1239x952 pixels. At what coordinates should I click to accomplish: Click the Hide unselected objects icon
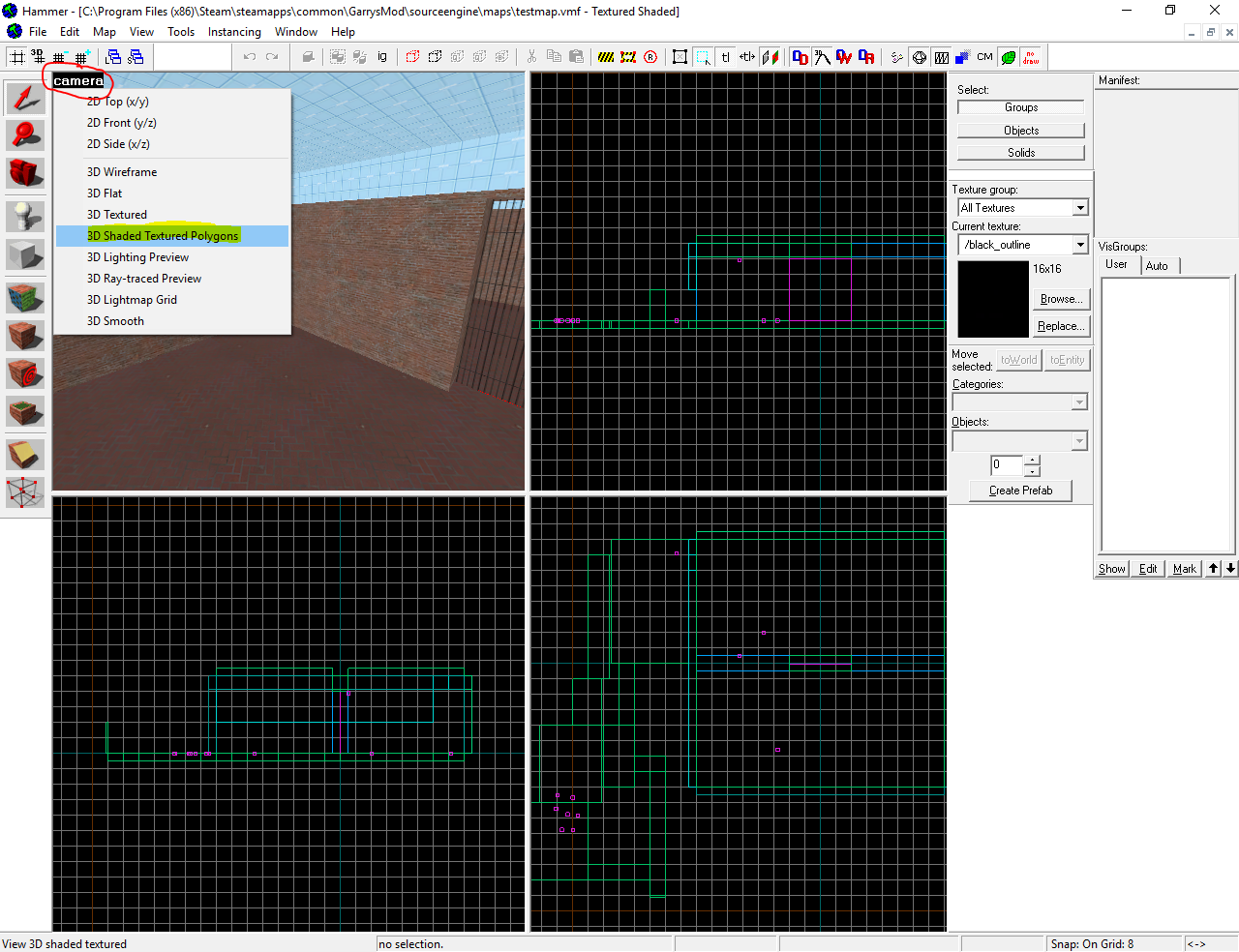point(435,57)
